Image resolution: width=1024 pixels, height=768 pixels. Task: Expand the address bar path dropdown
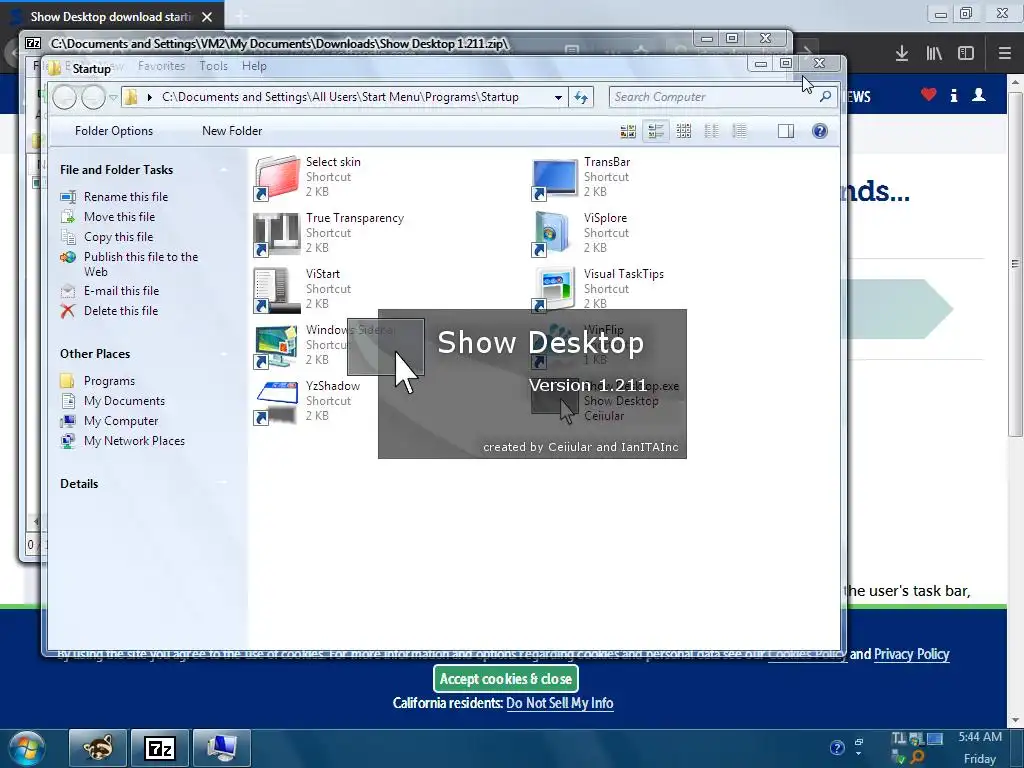558,97
